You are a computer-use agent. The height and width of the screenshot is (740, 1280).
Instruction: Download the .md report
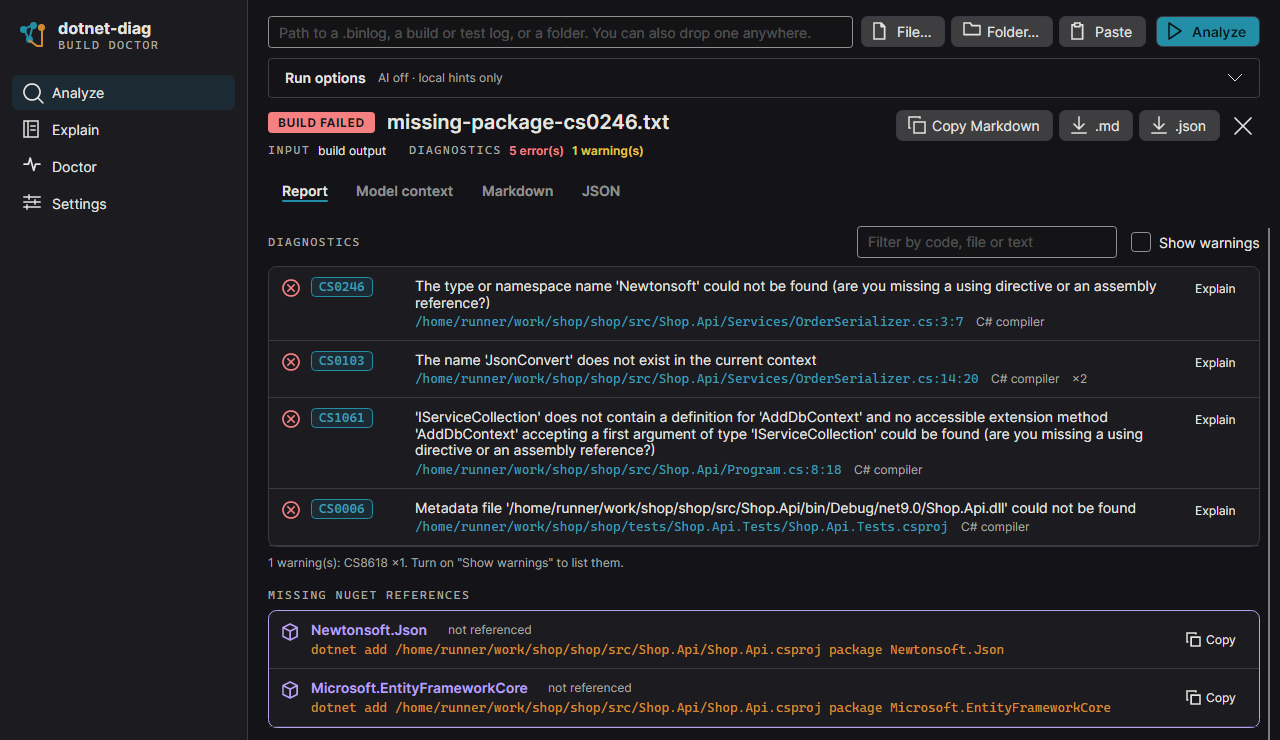1095,125
